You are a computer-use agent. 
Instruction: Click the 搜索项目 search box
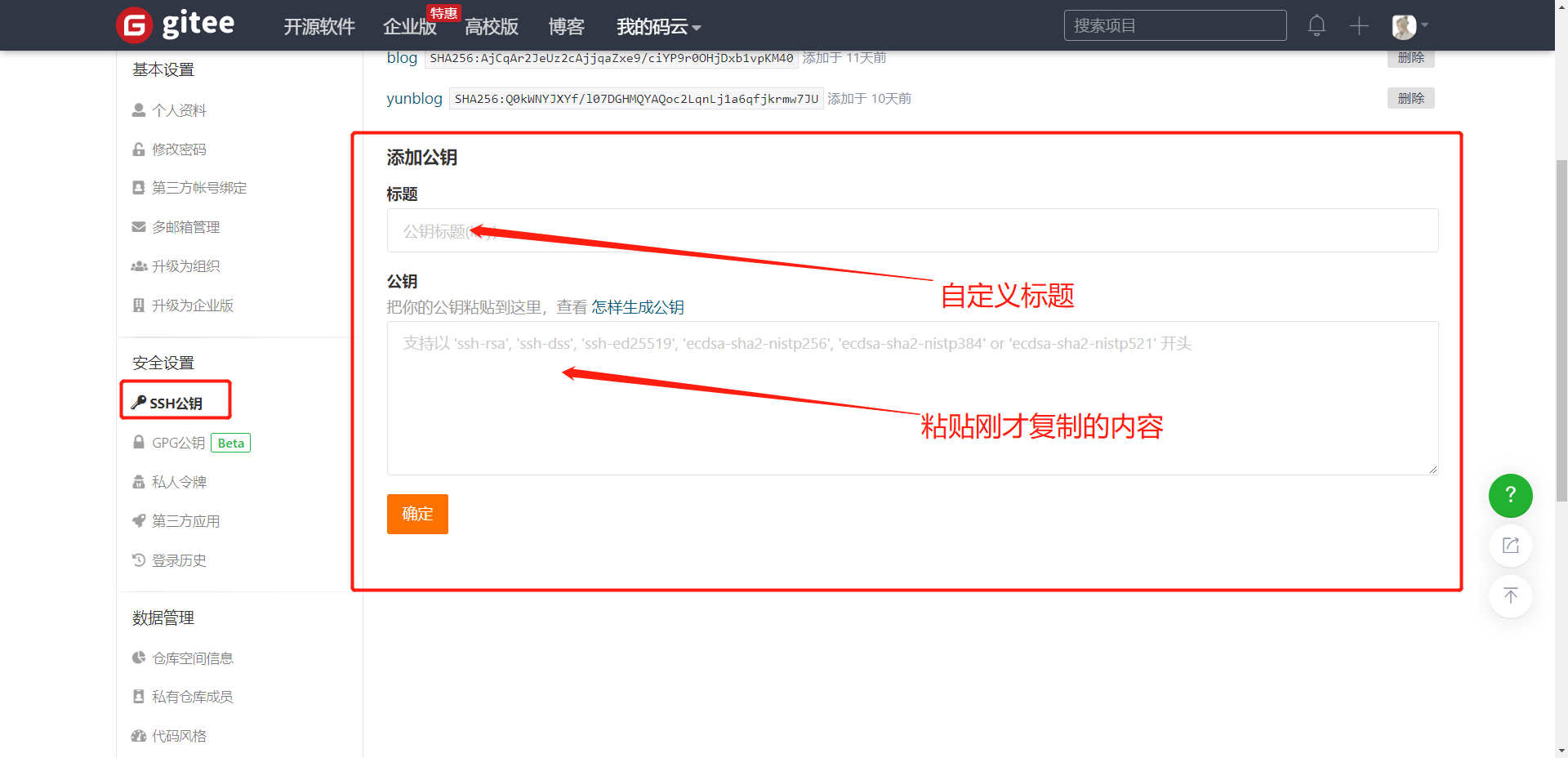click(x=1174, y=25)
